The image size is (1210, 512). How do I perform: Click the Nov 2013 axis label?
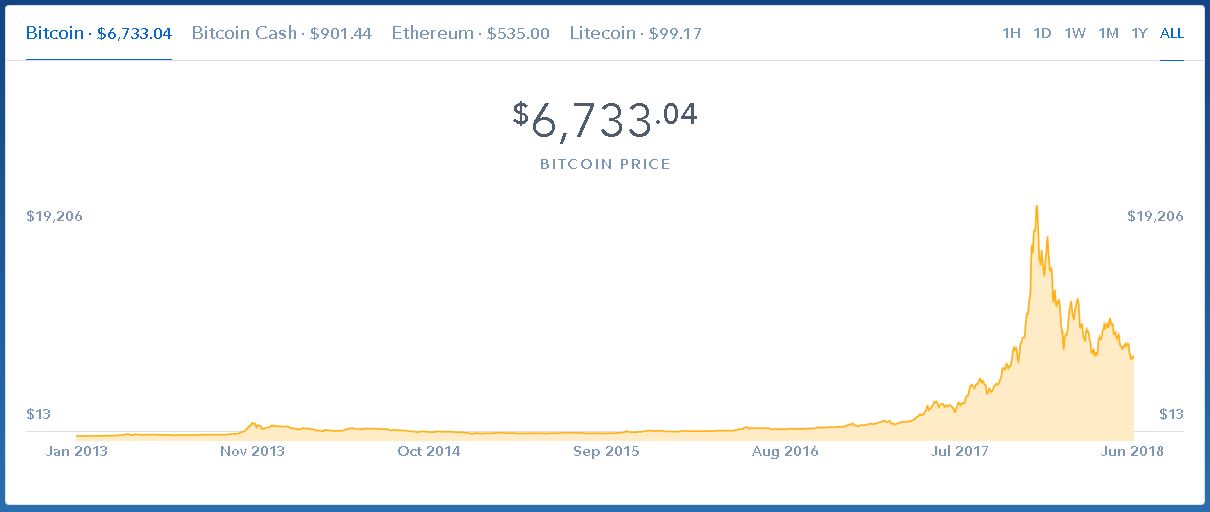[252, 451]
